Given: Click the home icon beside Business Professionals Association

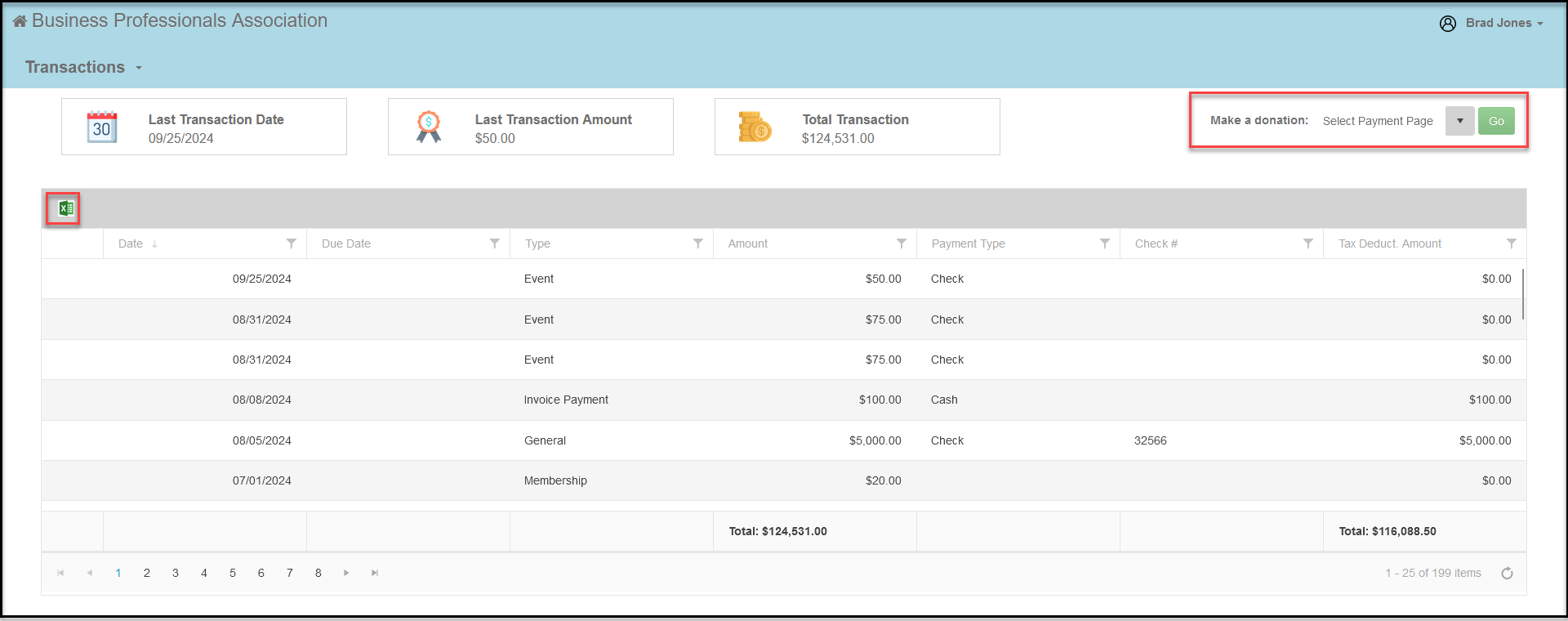Looking at the screenshot, I should (20, 21).
